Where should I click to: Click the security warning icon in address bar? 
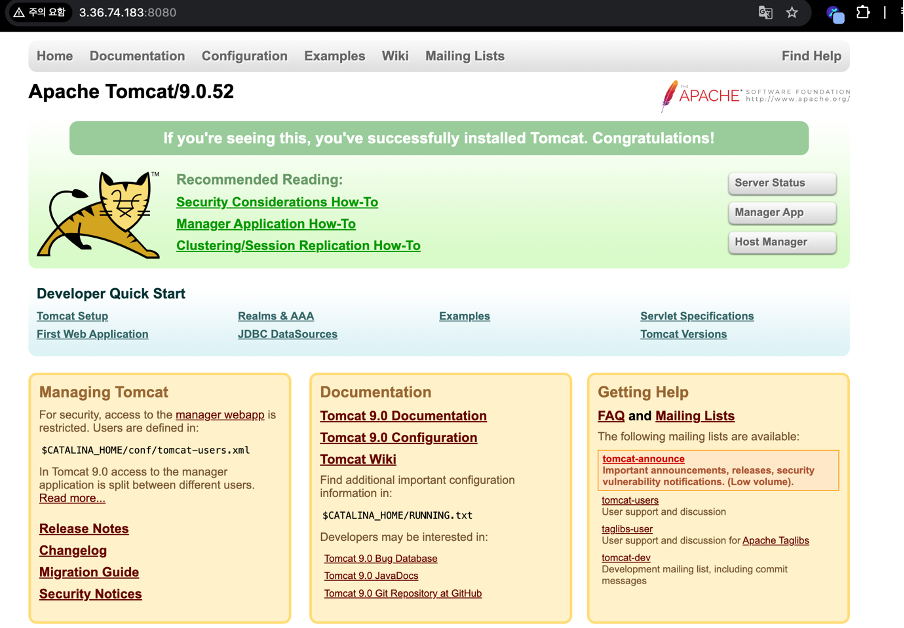[x=19, y=12]
